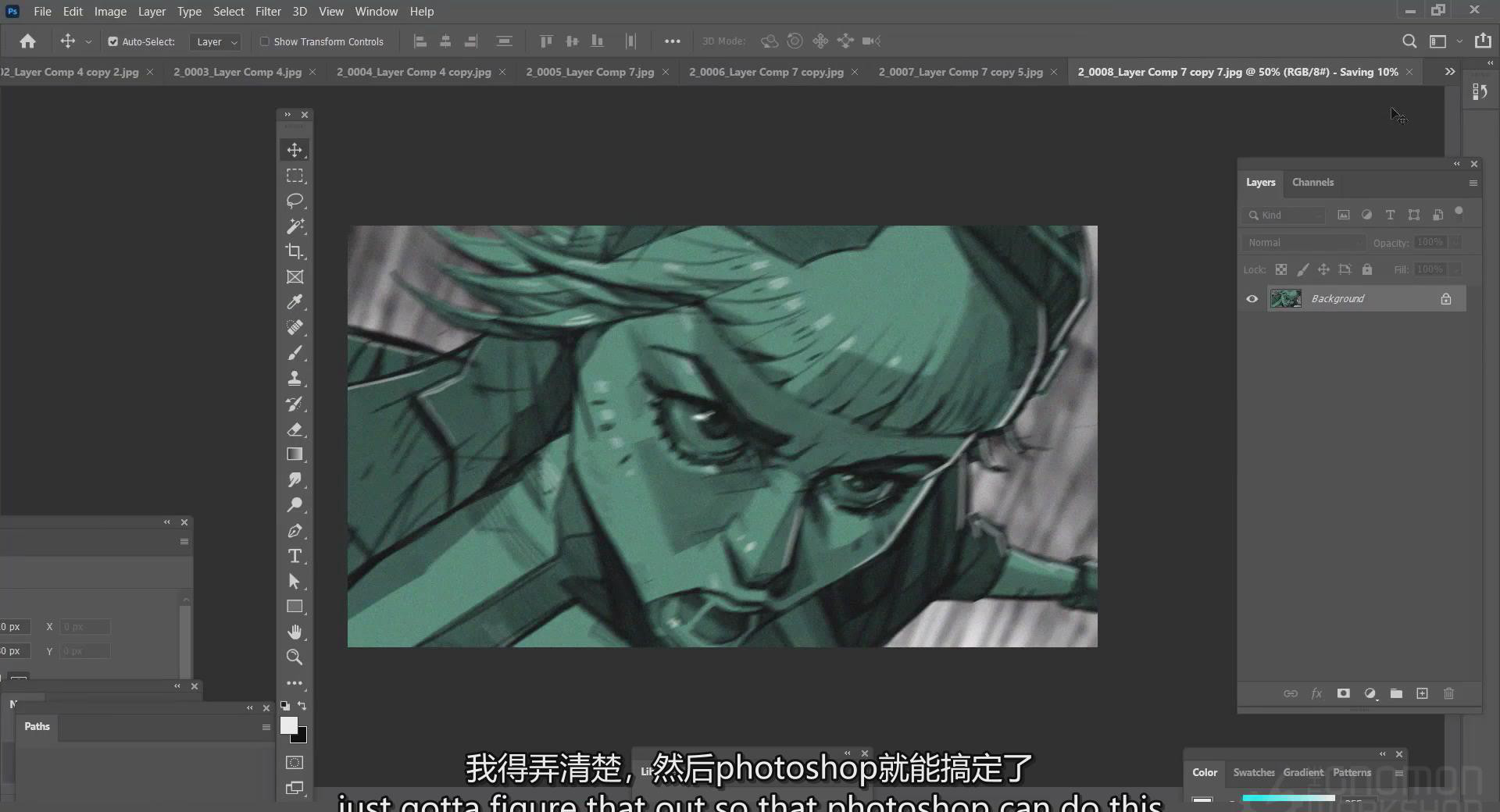Select the Path Selection tool
Viewport: 1500px width, 812px height.
(x=295, y=582)
